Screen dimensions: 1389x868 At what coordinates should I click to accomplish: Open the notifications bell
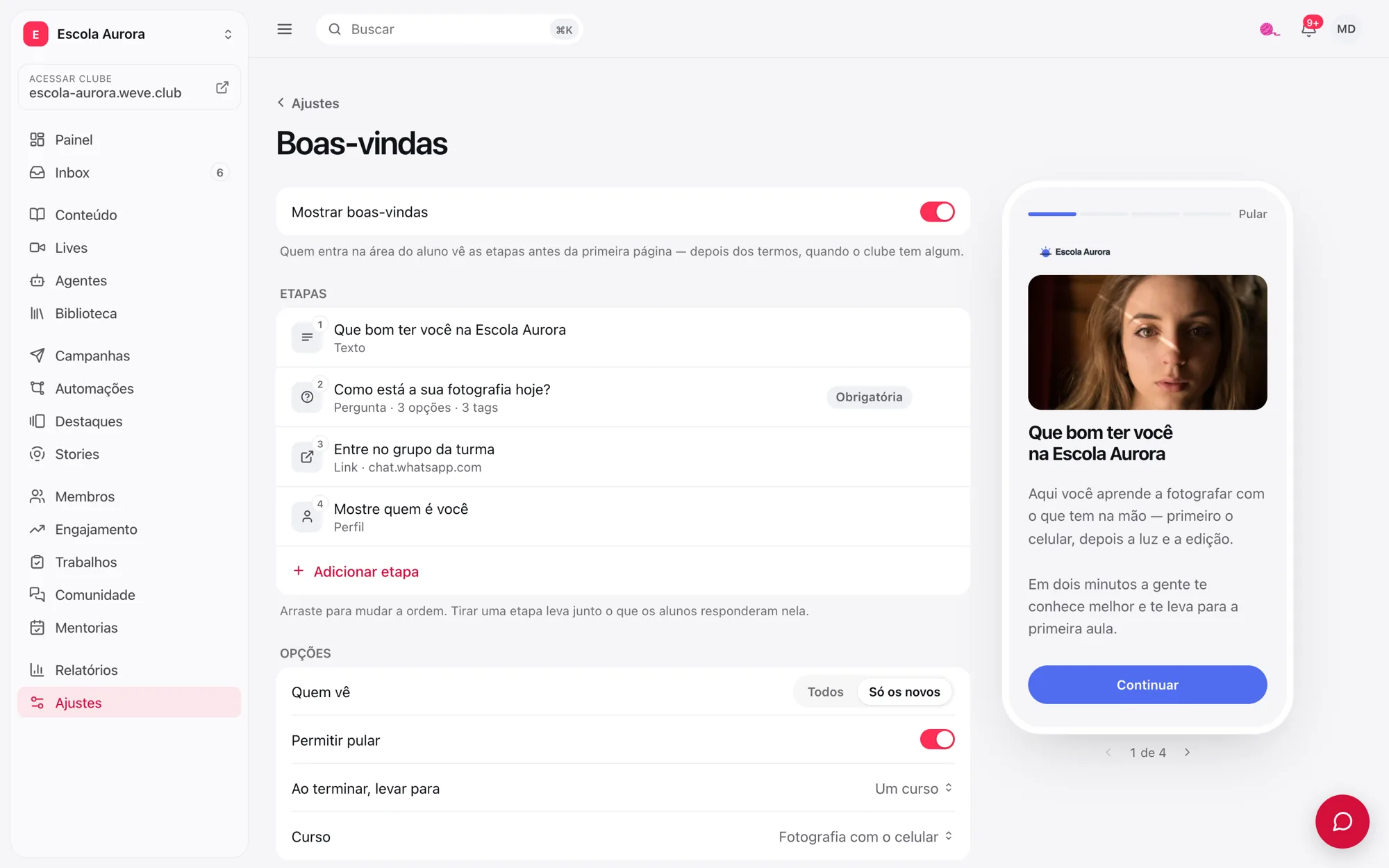[x=1308, y=29]
